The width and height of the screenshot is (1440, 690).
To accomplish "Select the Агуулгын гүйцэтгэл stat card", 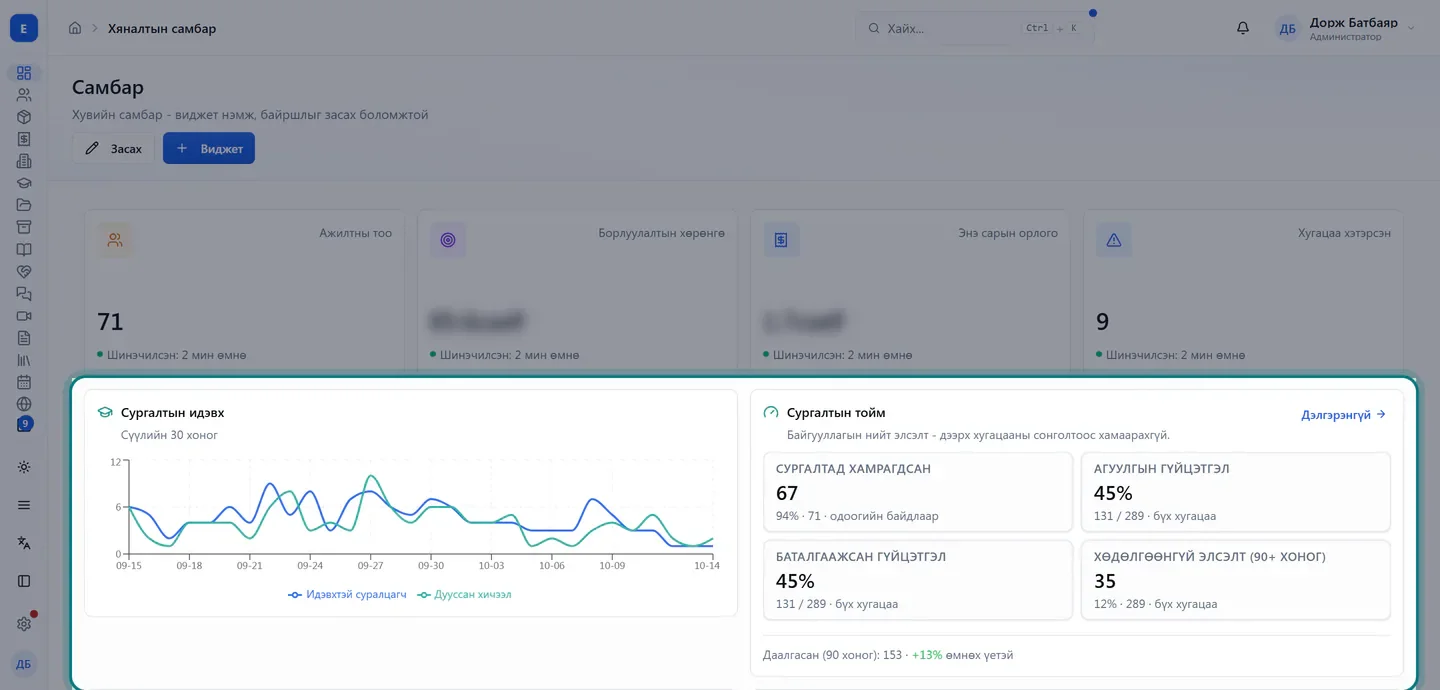I will 1236,492.
